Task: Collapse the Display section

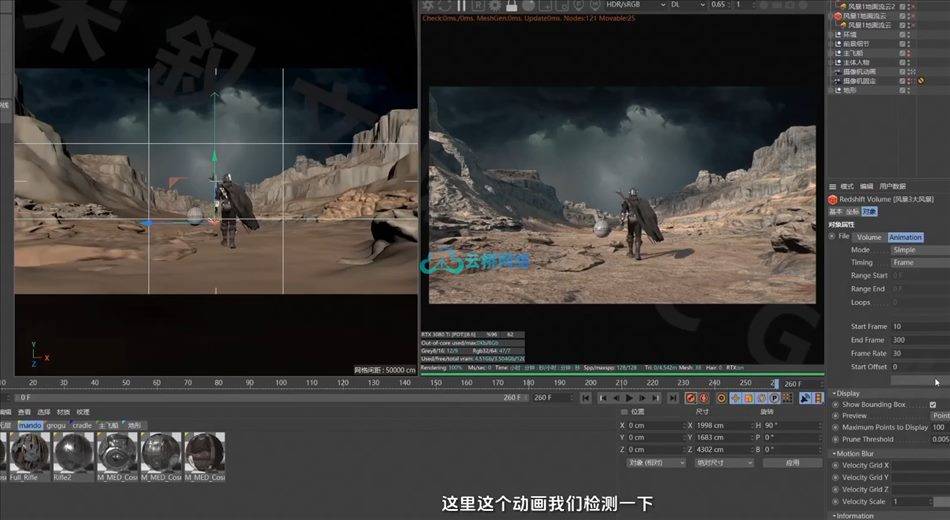Action: [846, 393]
